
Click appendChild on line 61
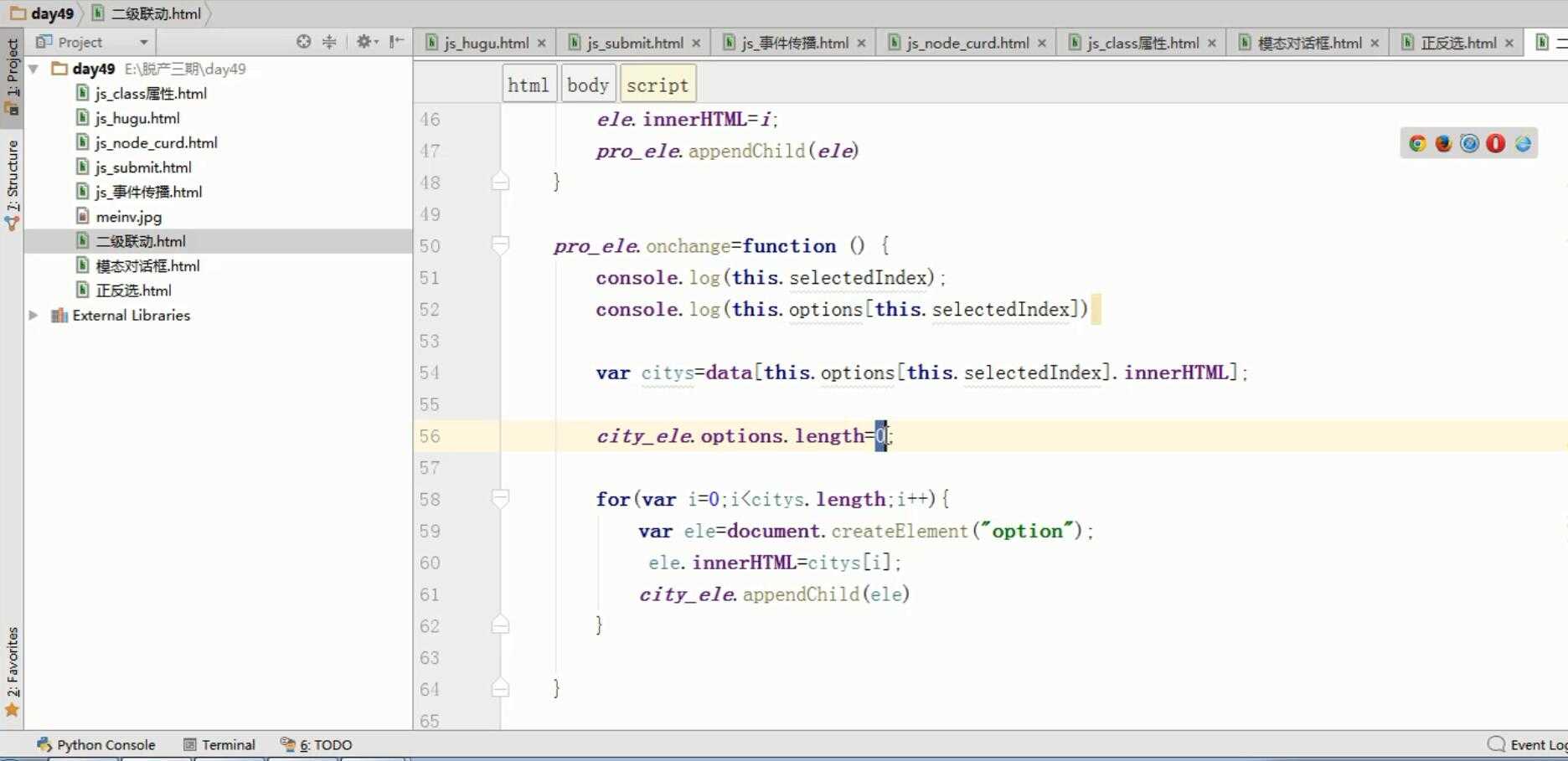click(801, 594)
